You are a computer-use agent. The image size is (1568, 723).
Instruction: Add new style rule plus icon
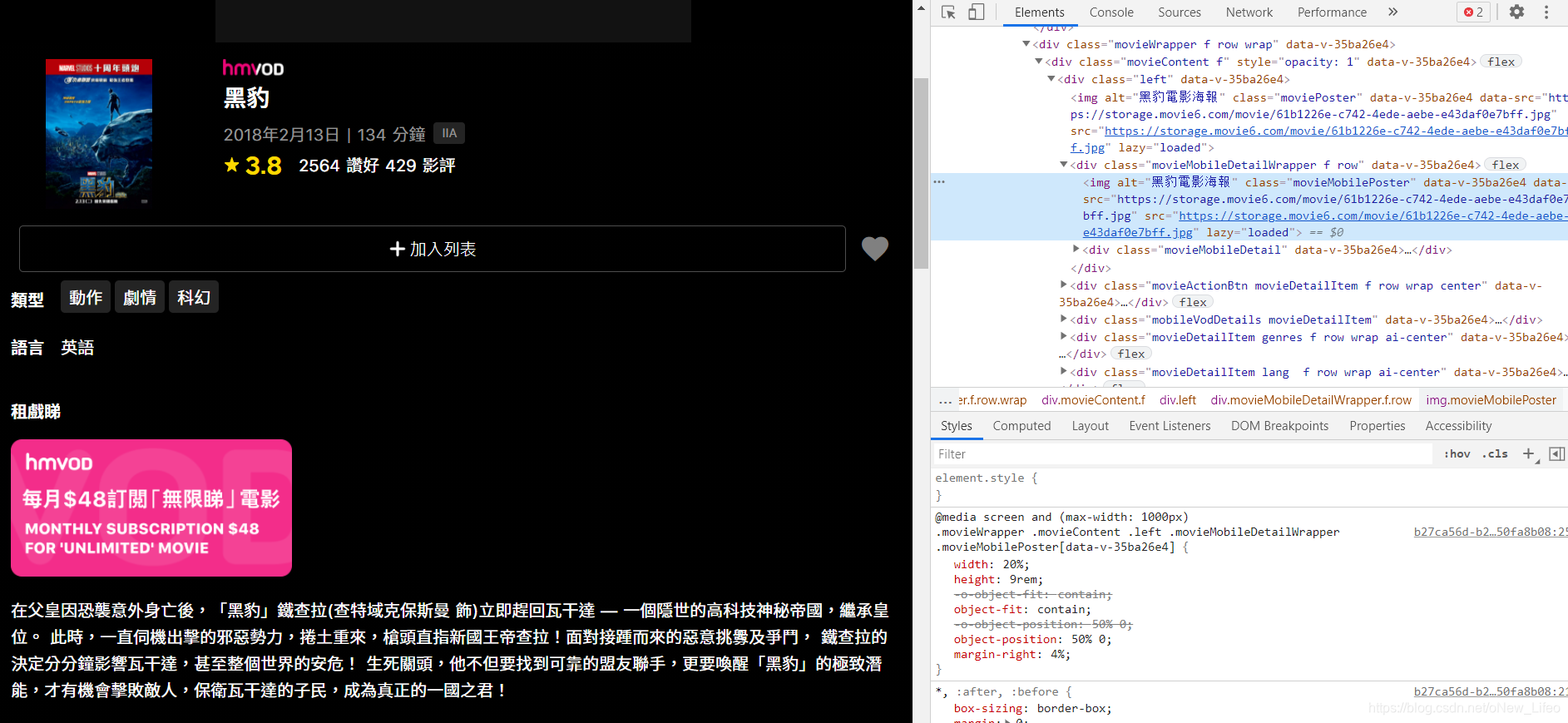point(1529,453)
